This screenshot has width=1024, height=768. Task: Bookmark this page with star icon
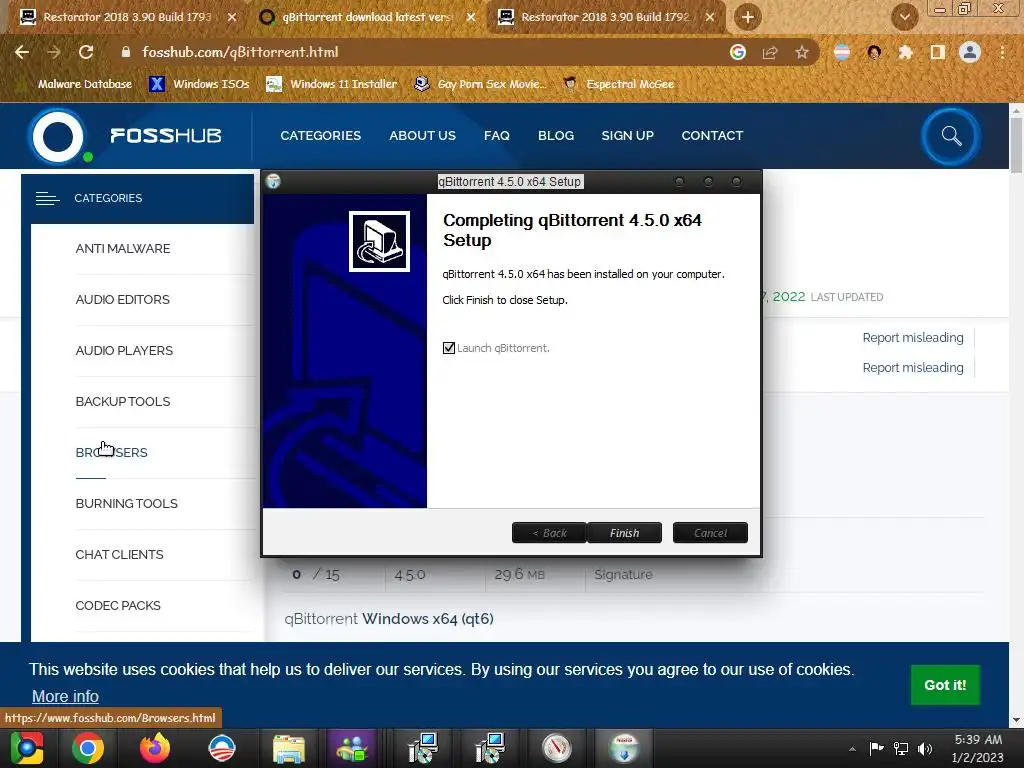click(x=802, y=52)
